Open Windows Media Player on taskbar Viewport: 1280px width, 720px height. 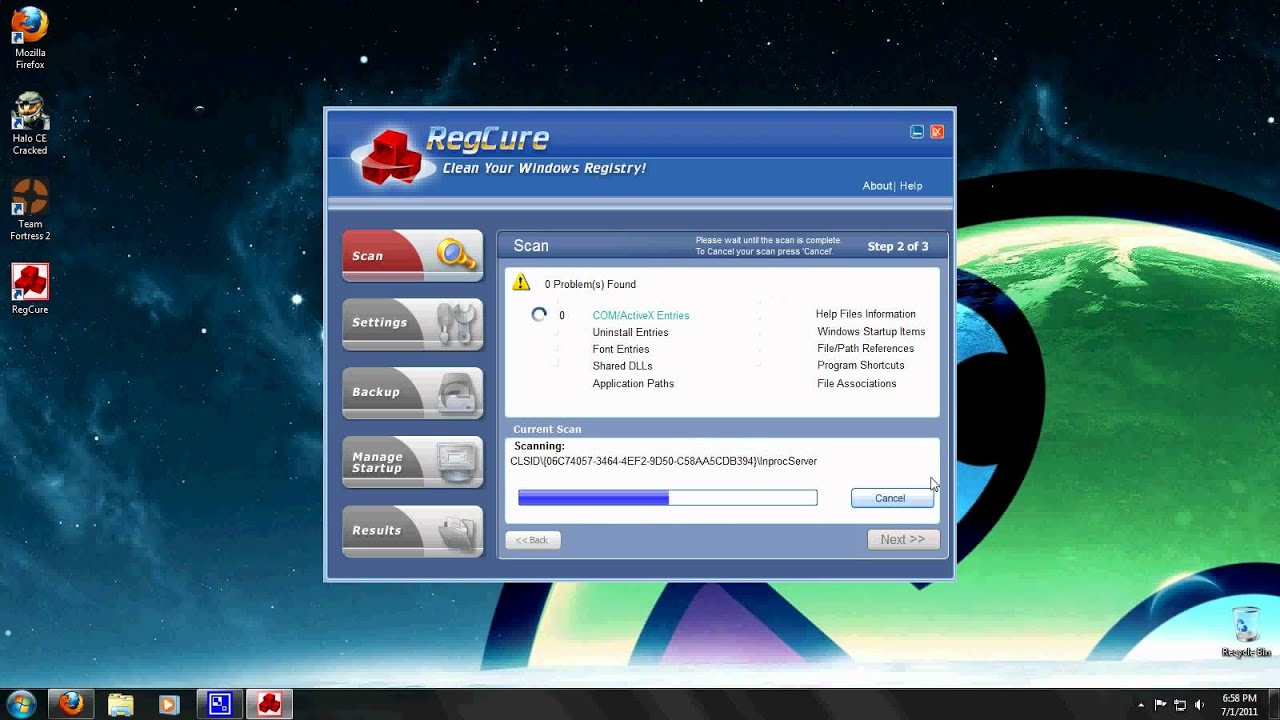click(x=169, y=704)
